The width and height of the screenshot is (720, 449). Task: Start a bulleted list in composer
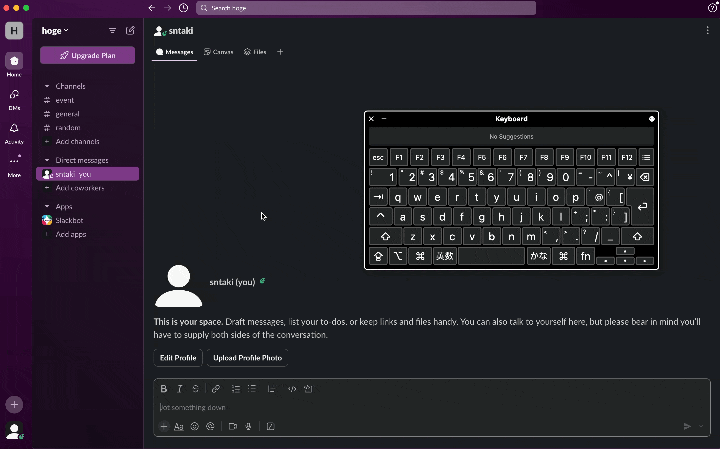pyautogui.click(x=252, y=389)
